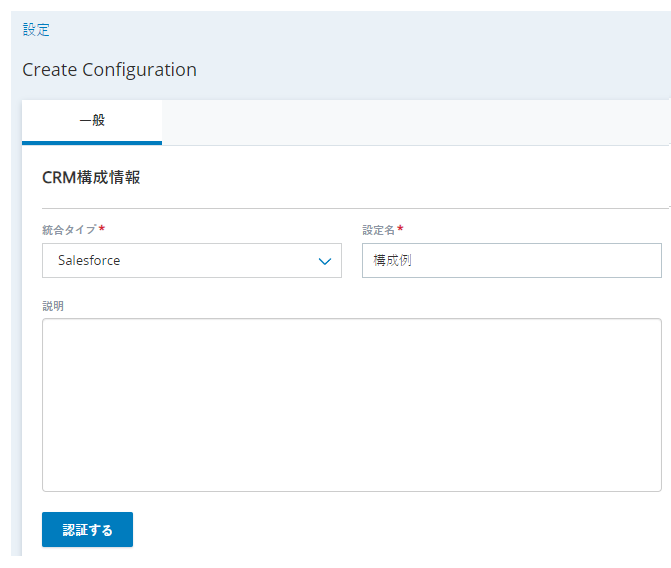Click the Create Configuration page title
Image resolution: width=671 pixels, height=568 pixels.
(x=110, y=70)
